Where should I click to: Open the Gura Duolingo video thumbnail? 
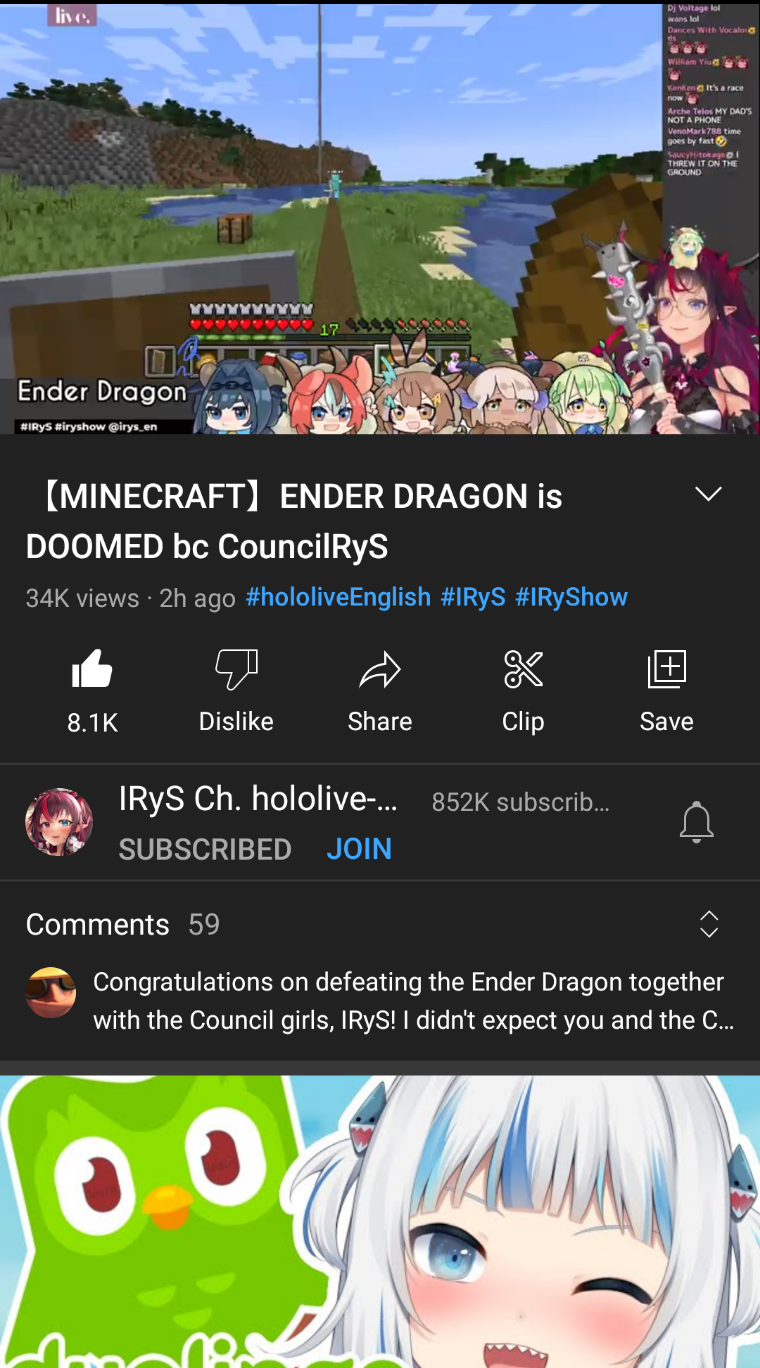[380, 1221]
